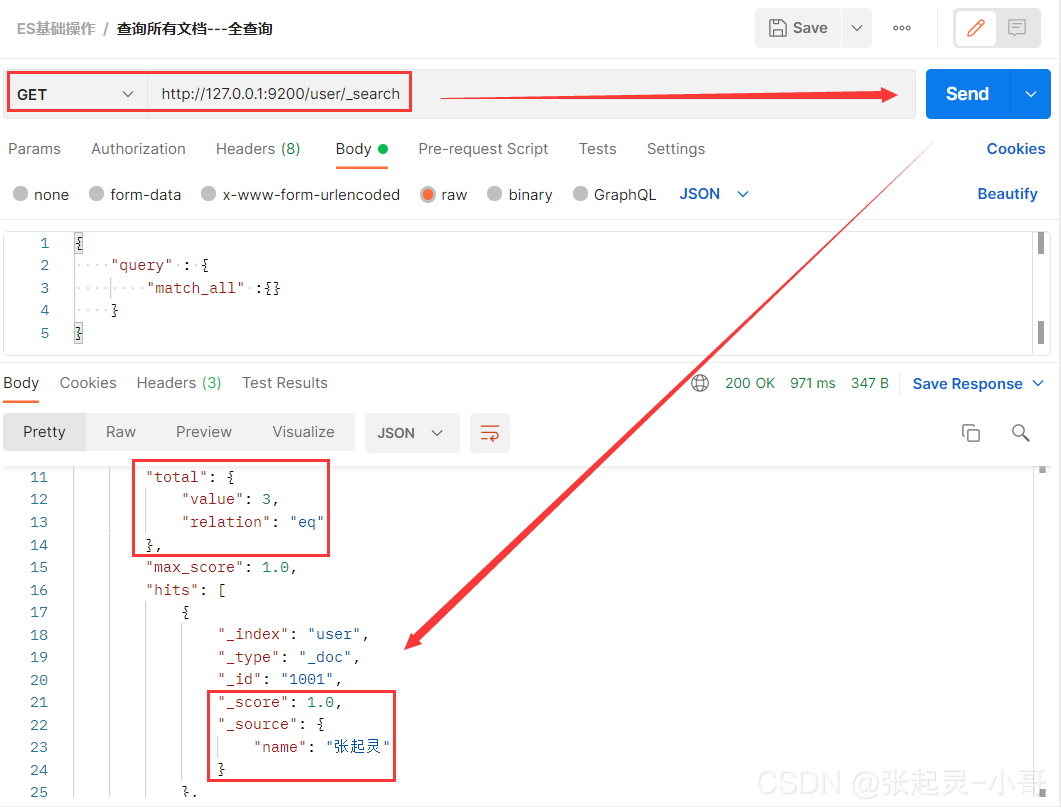Viewport: 1061px width, 809px height.
Task: Select the raw body type radio button
Action: (x=429, y=194)
